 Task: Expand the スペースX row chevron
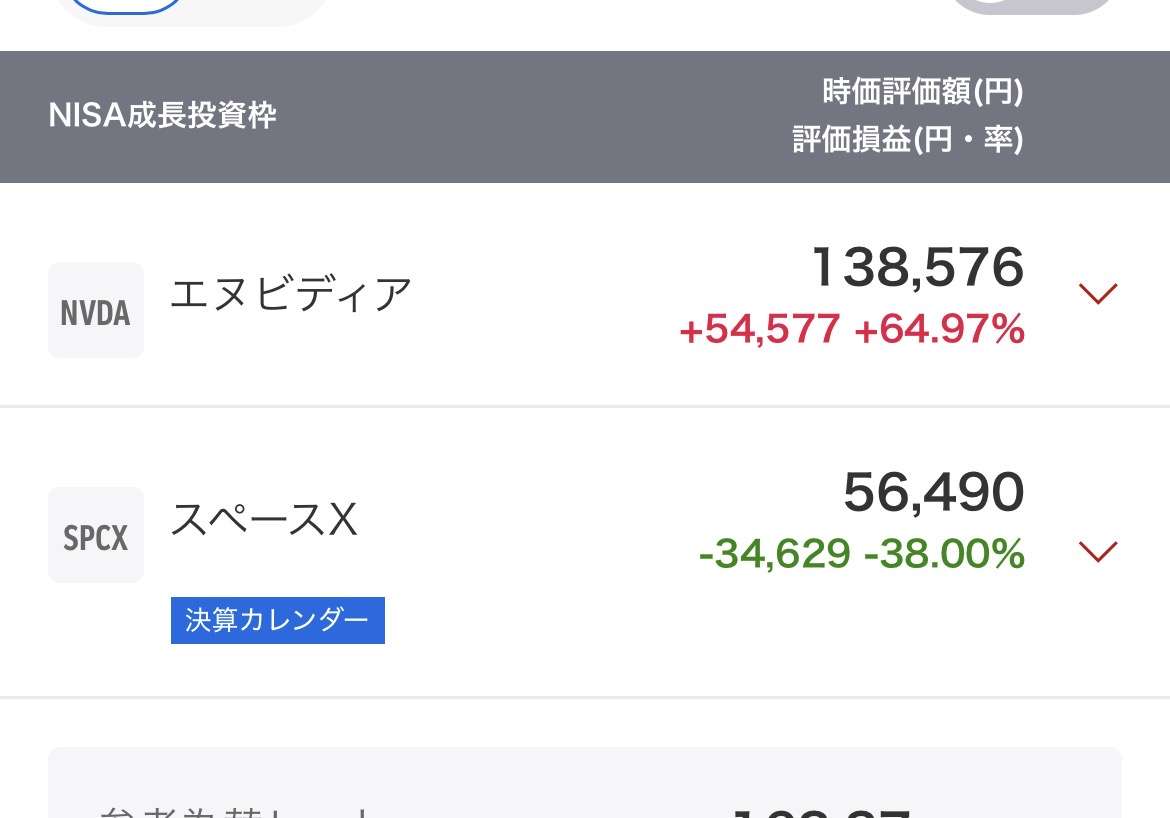click(1098, 552)
